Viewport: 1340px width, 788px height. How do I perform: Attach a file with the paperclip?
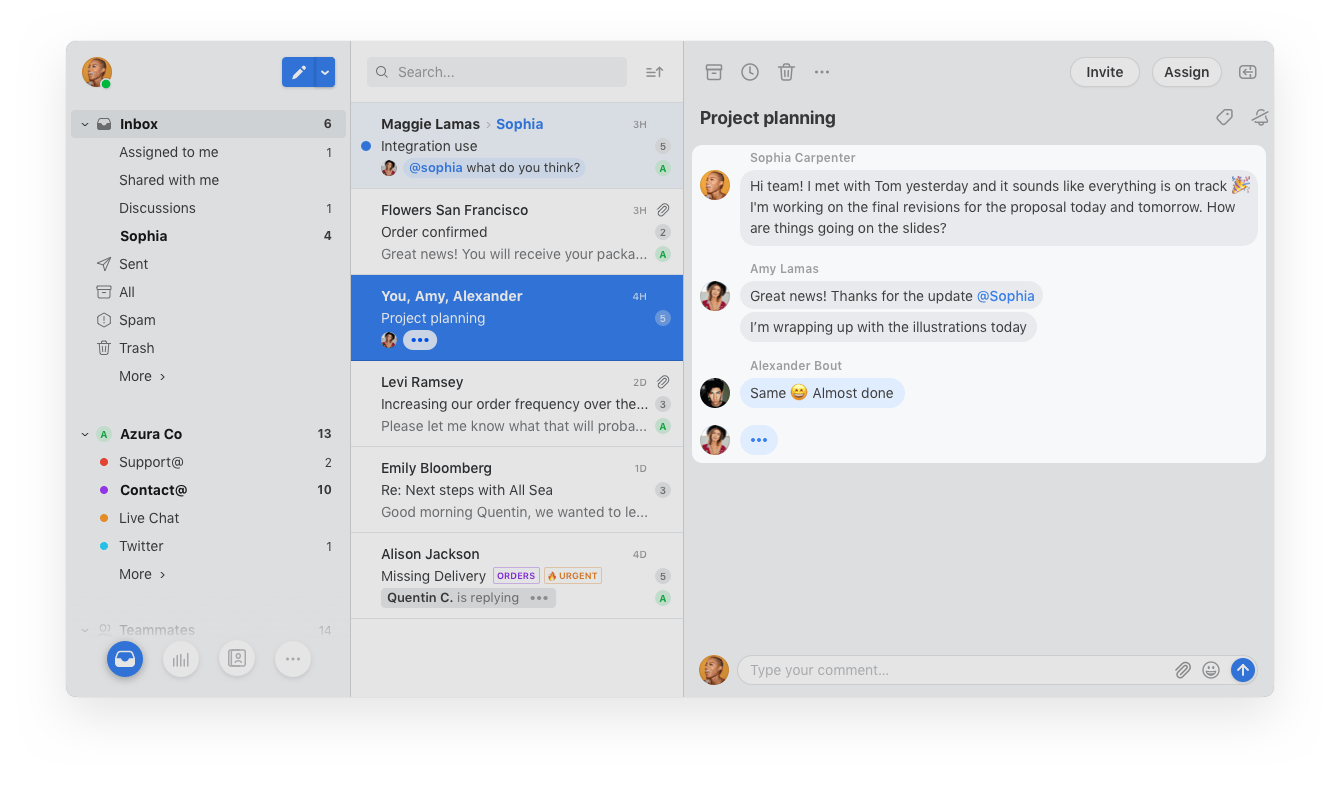[1183, 670]
